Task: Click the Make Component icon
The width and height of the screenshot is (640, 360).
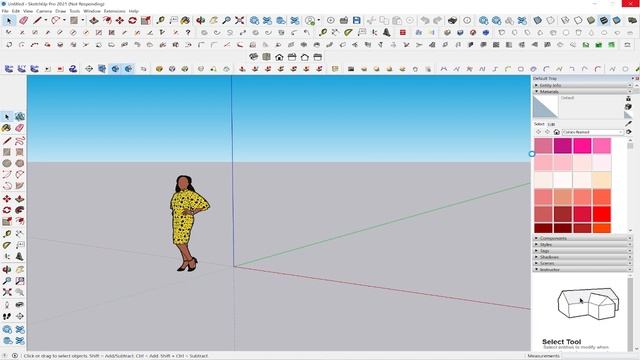Action: (x=20, y=117)
